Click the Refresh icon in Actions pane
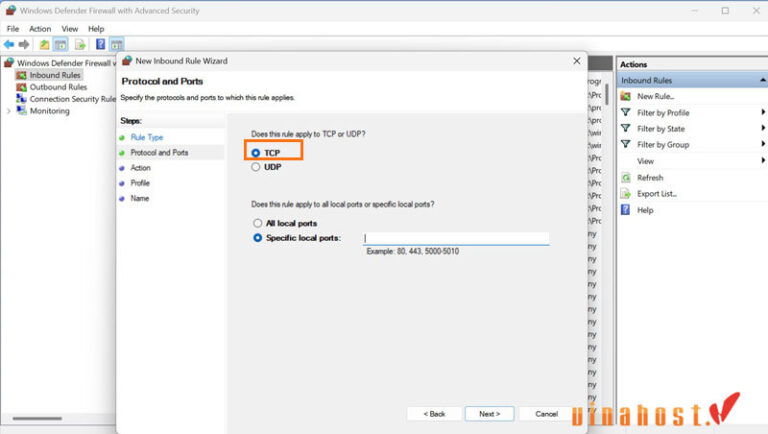The height and width of the screenshot is (434, 768). coord(625,177)
